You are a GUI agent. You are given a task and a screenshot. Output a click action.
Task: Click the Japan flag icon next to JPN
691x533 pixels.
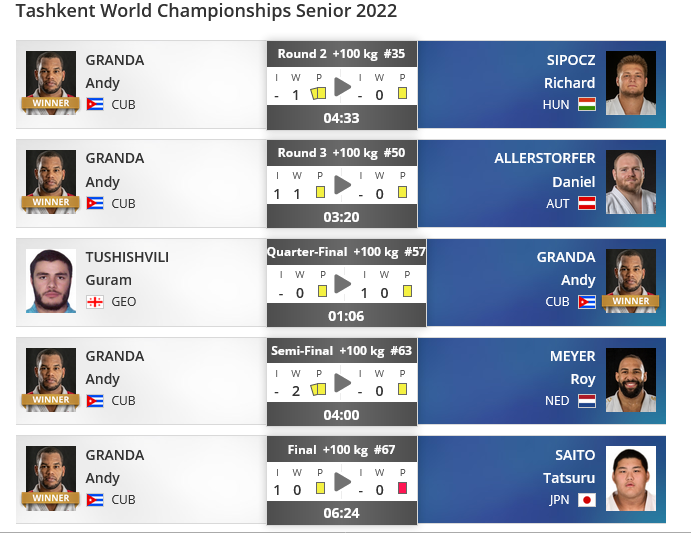click(x=587, y=500)
